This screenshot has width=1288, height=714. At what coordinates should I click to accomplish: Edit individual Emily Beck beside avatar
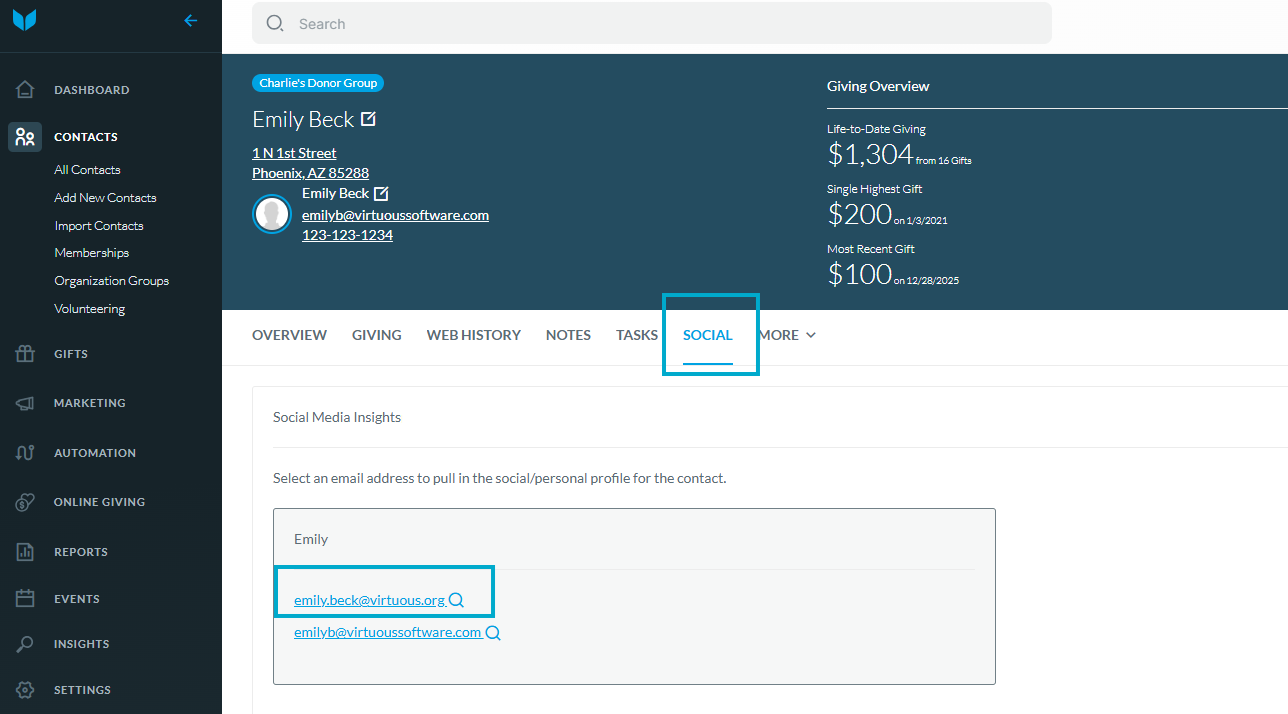click(380, 193)
